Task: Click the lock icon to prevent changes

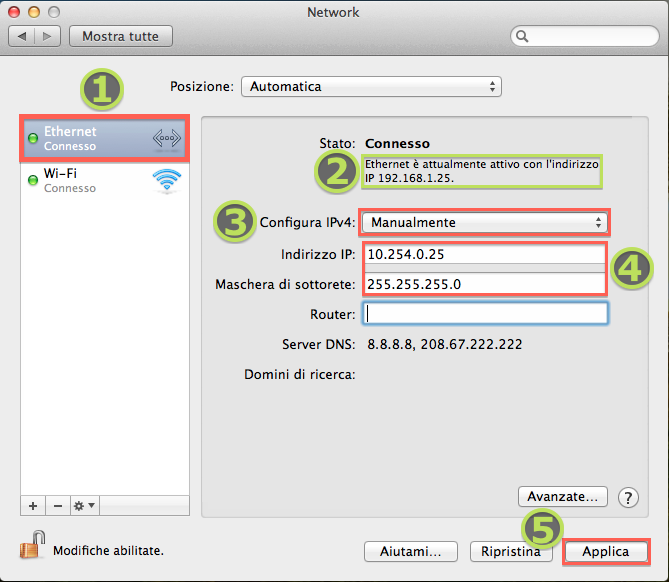Action: 31,546
